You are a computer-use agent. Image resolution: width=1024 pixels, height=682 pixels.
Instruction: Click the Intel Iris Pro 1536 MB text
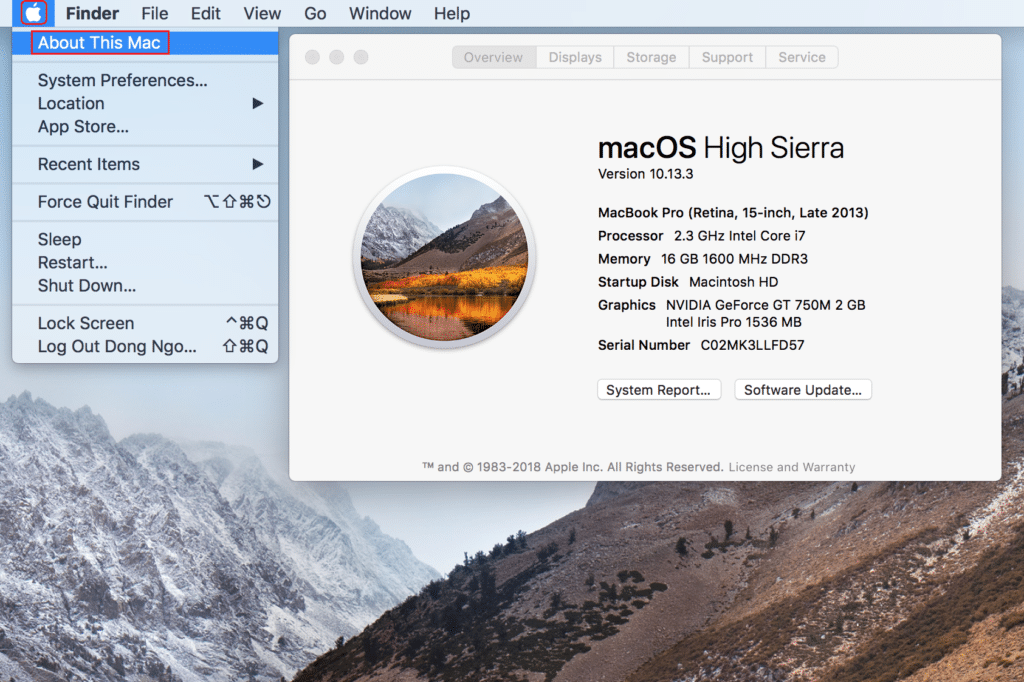(x=734, y=322)
